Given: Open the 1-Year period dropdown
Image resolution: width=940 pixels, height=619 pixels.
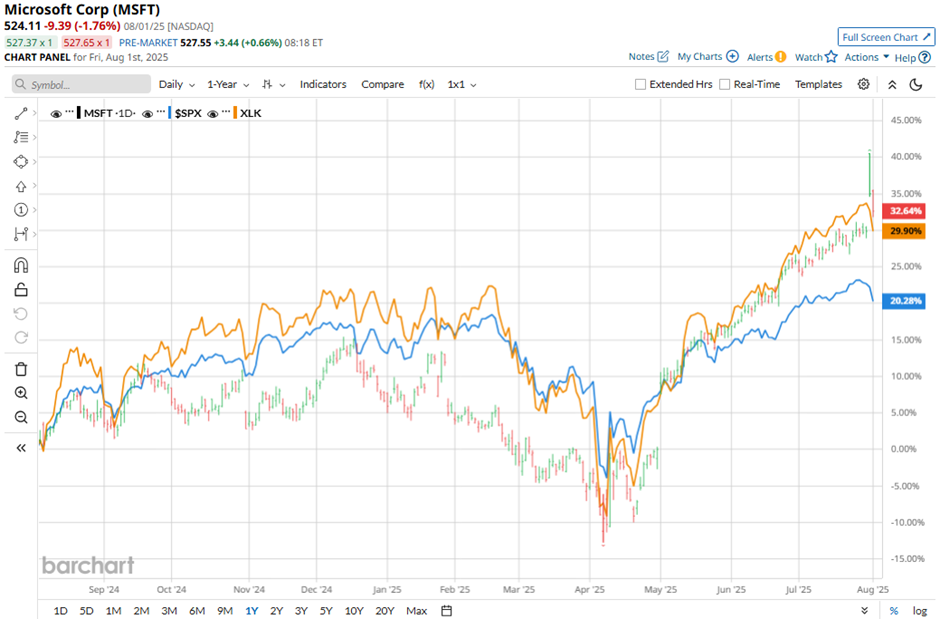Looking at the screenshot, I should (228, 84).
